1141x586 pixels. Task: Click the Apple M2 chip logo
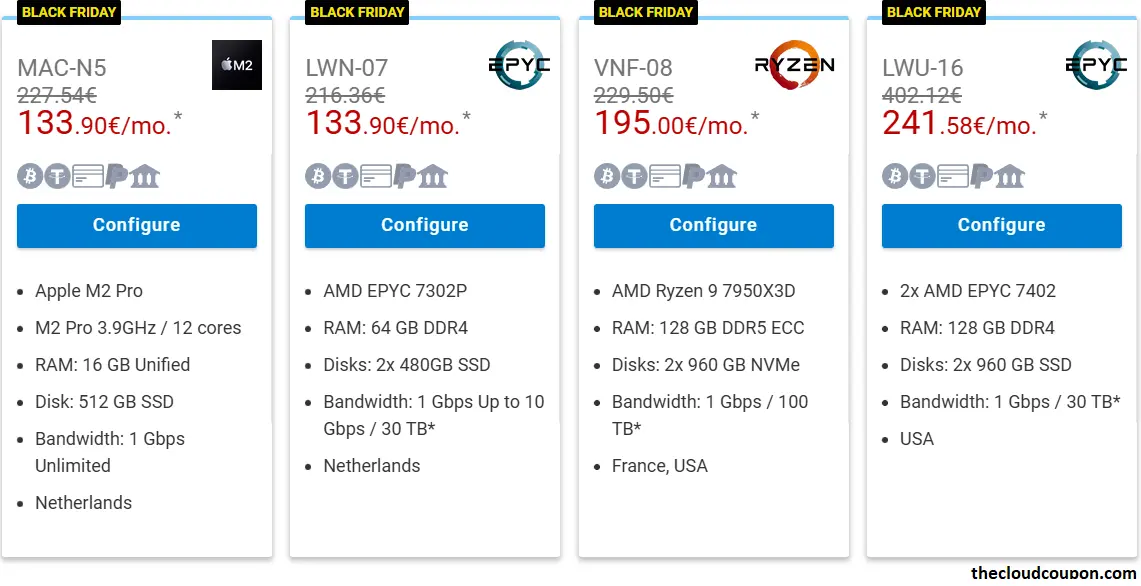point(236,65)
